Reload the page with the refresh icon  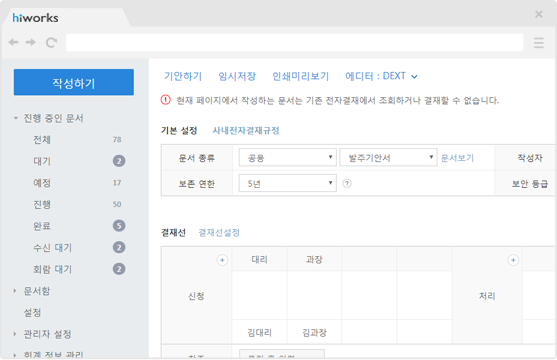51,42
